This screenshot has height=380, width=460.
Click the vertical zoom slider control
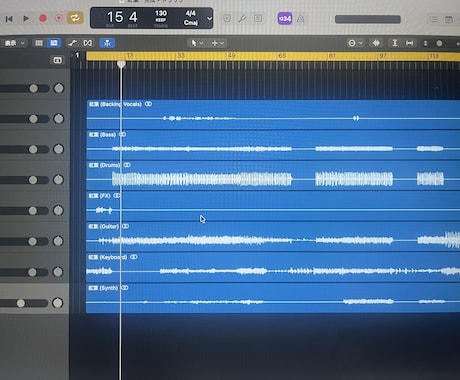425,43
